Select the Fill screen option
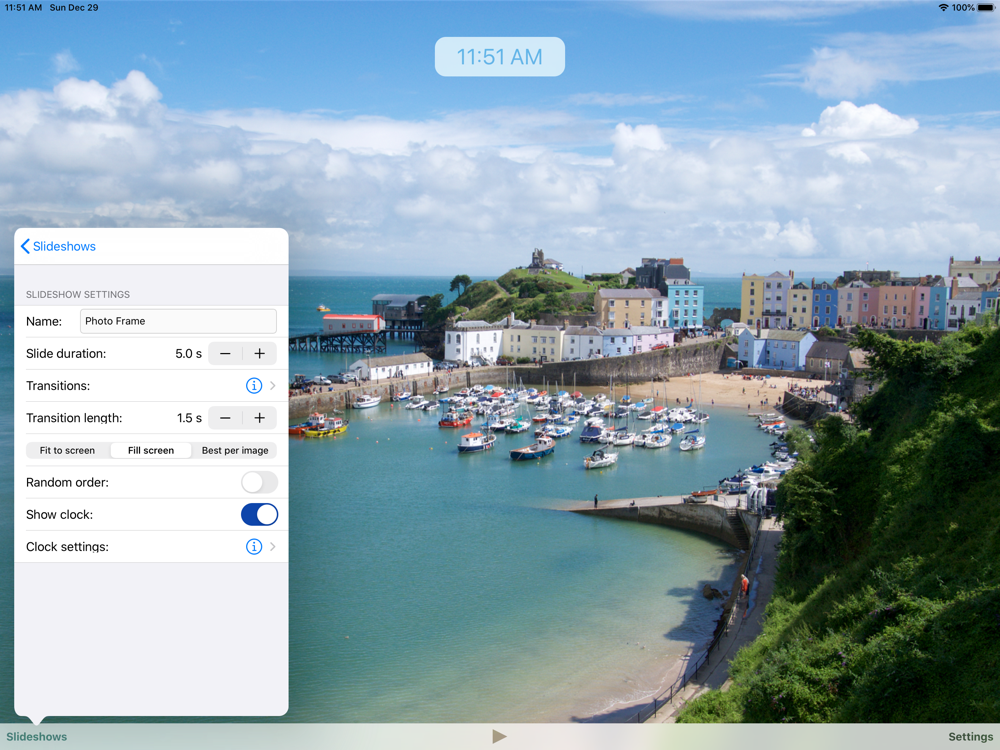The image size is (1000, 750). point(151,450)
